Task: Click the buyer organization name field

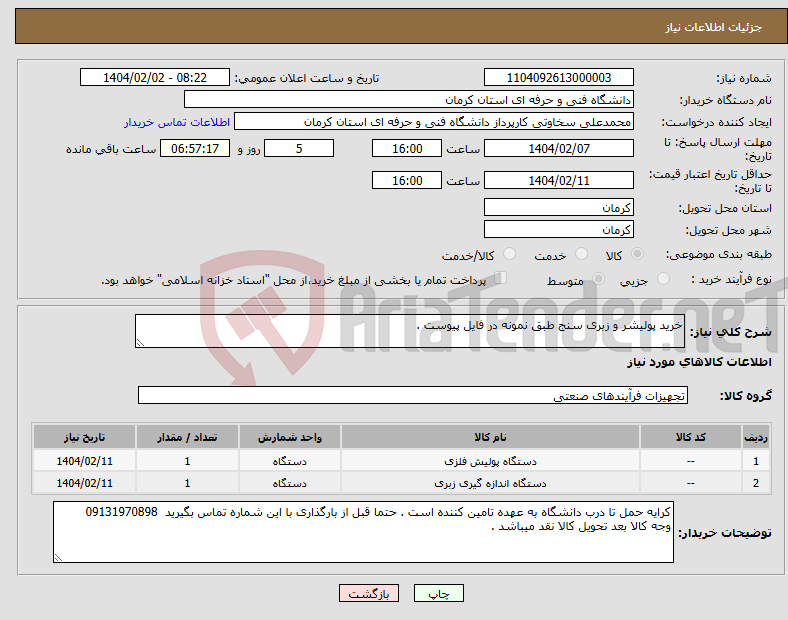Action: (x=409, y=99)
